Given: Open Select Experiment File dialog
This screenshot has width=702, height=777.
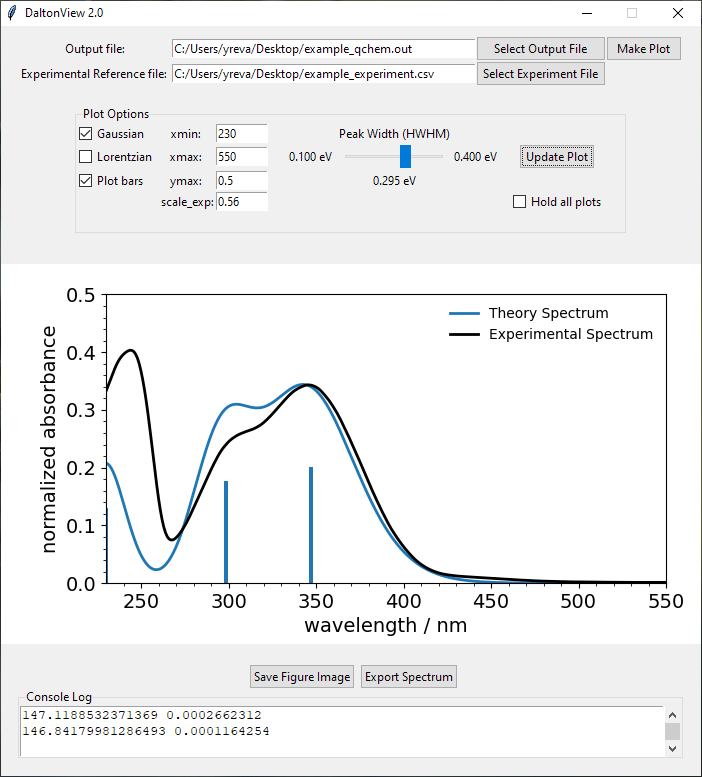Looking at the screenshot, I should pos(540,74).
